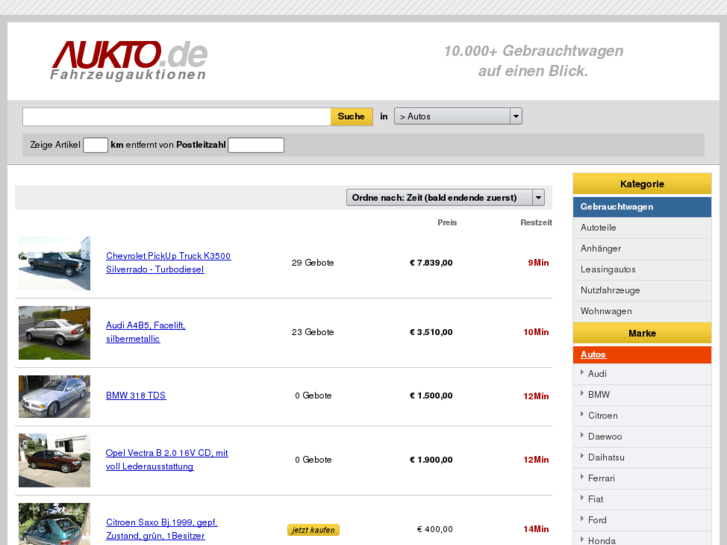Click the Postleitzahl input field
This screenshot has height=545, width=727.
(256, 145)
